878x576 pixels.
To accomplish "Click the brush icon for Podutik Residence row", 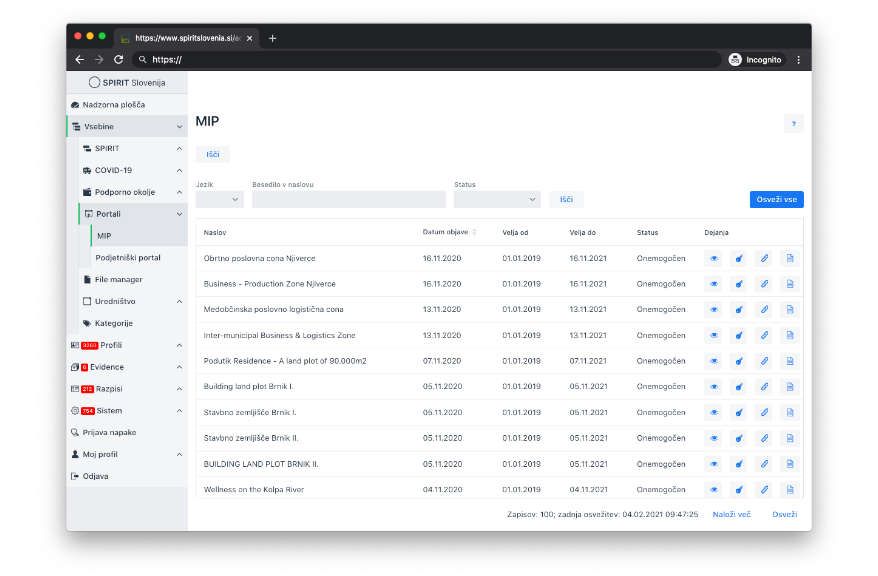I will point(739,361).
